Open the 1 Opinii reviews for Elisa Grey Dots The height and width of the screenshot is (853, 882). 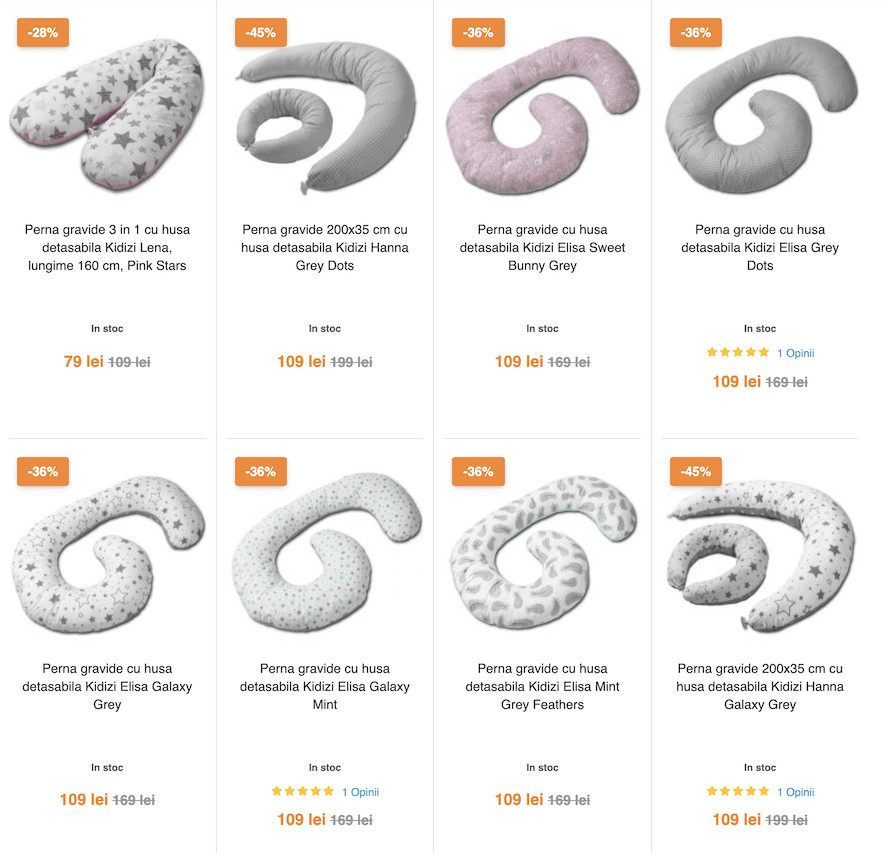[x=795, y=353]
